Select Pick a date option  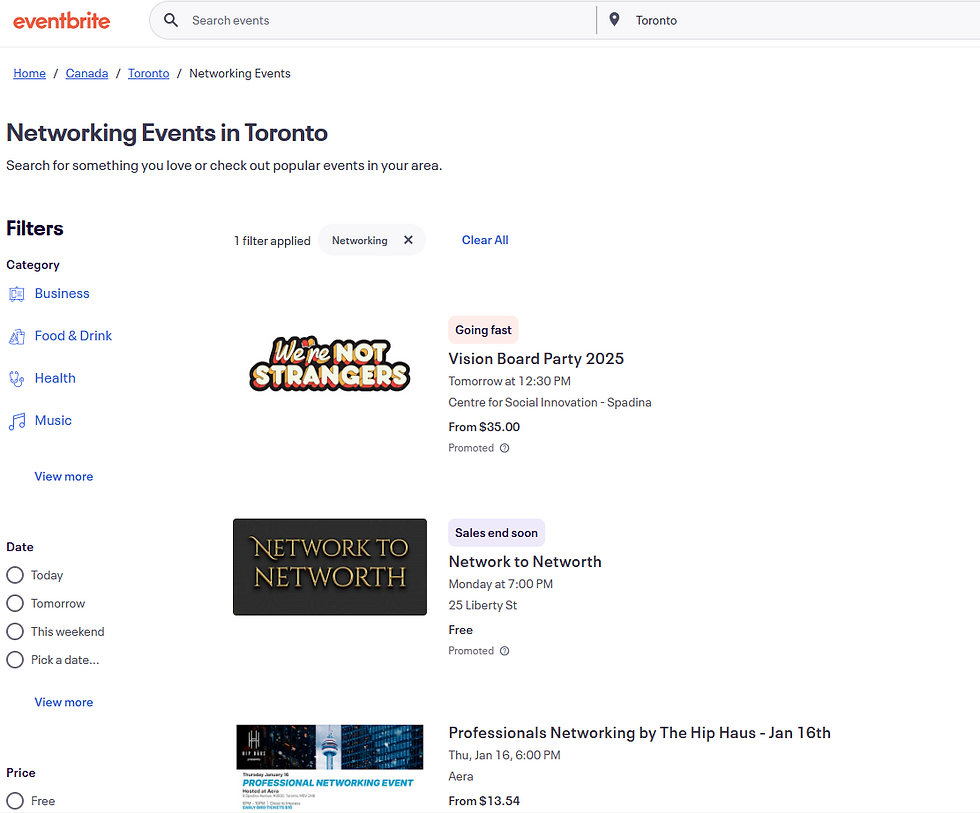[x=15, y=659]
